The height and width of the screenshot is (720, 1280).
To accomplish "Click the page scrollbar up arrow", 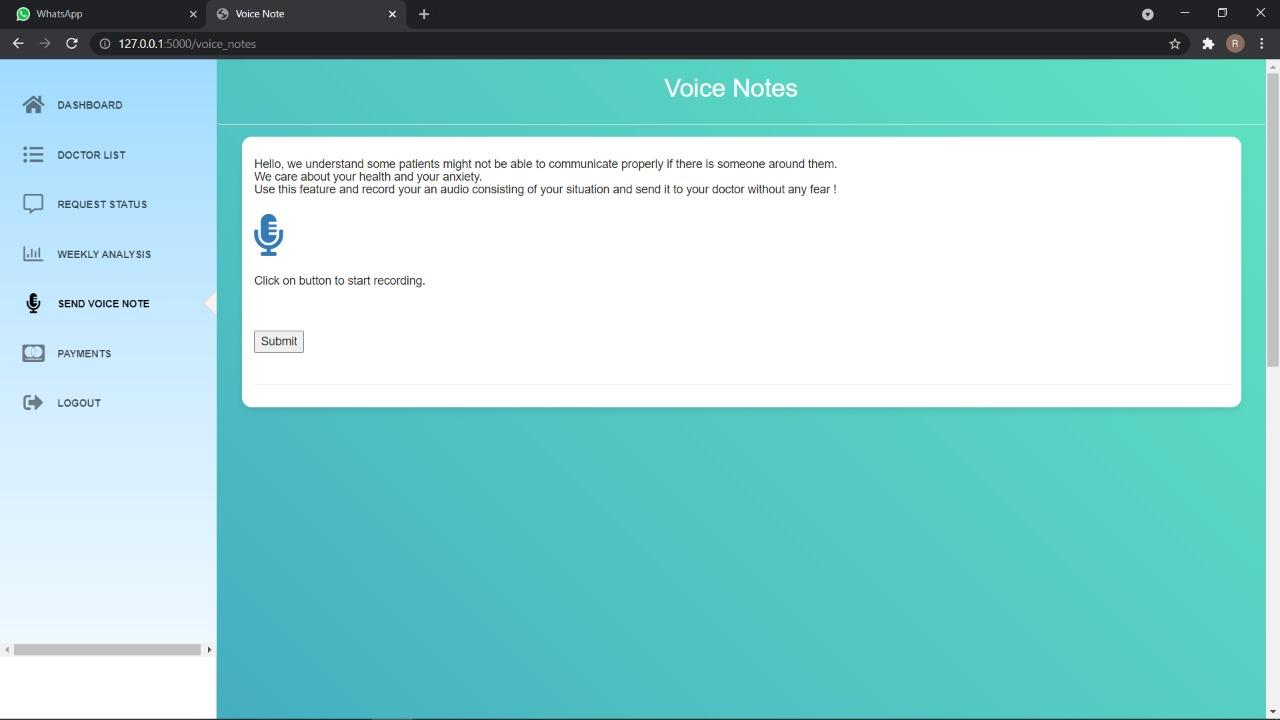I will click(1273, 66).
